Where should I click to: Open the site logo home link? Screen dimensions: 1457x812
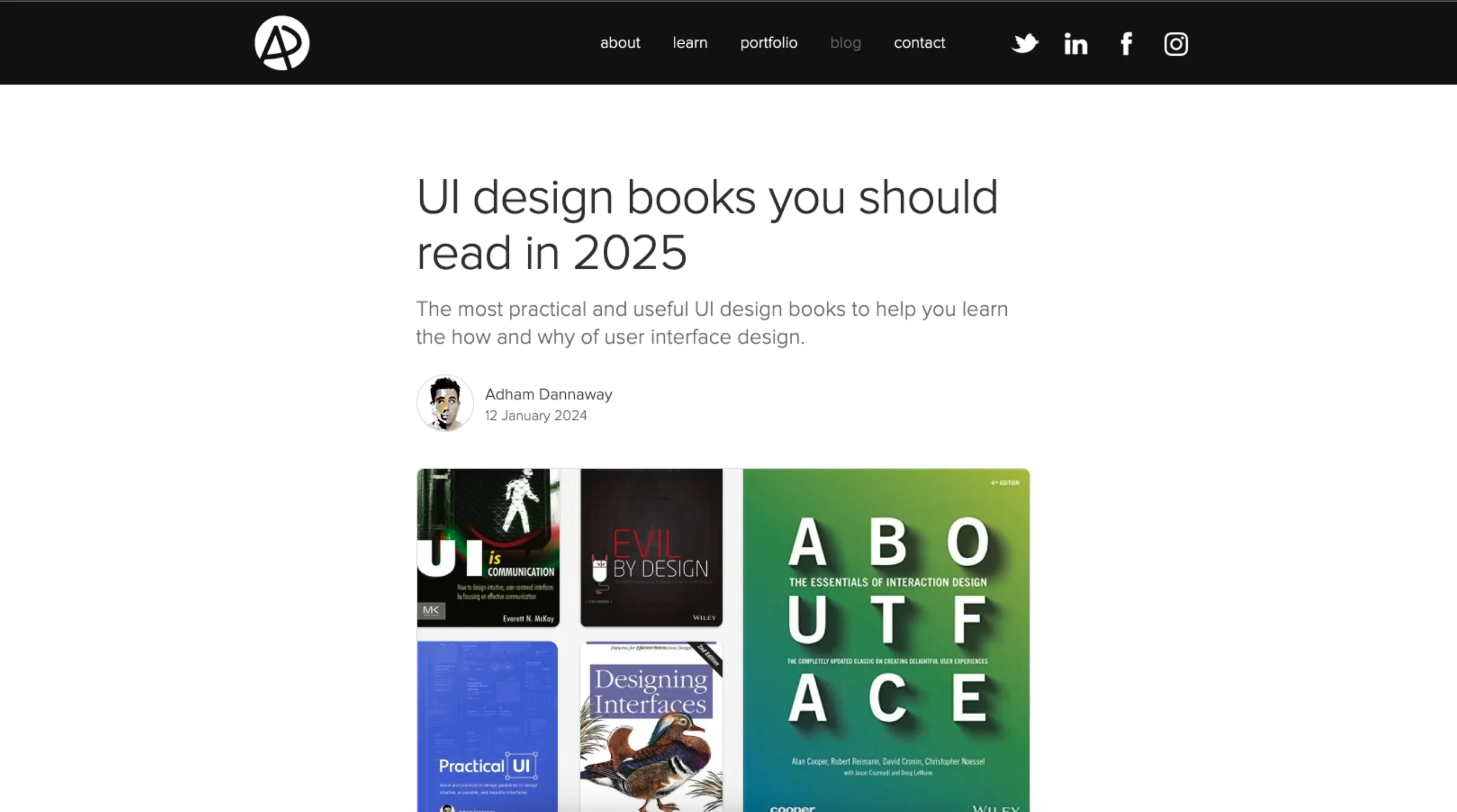click(x=282, y=43)
